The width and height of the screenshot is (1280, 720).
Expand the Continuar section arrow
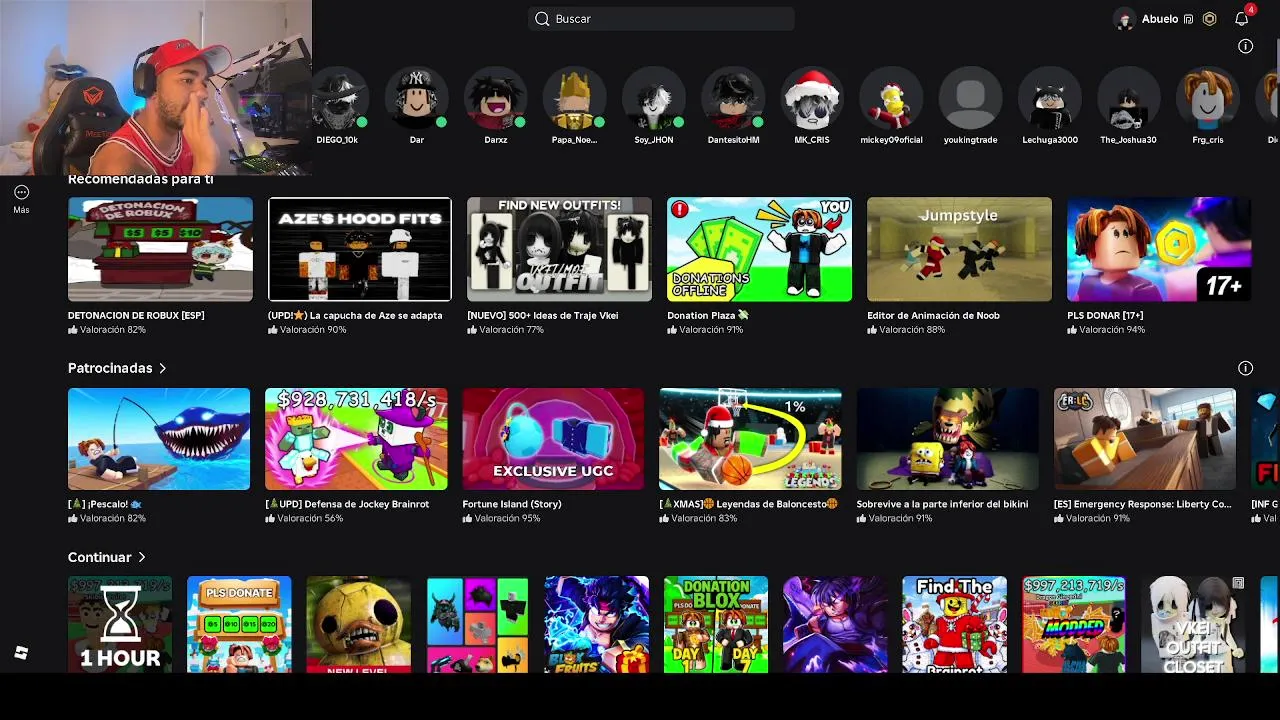(x=142, y=557)
